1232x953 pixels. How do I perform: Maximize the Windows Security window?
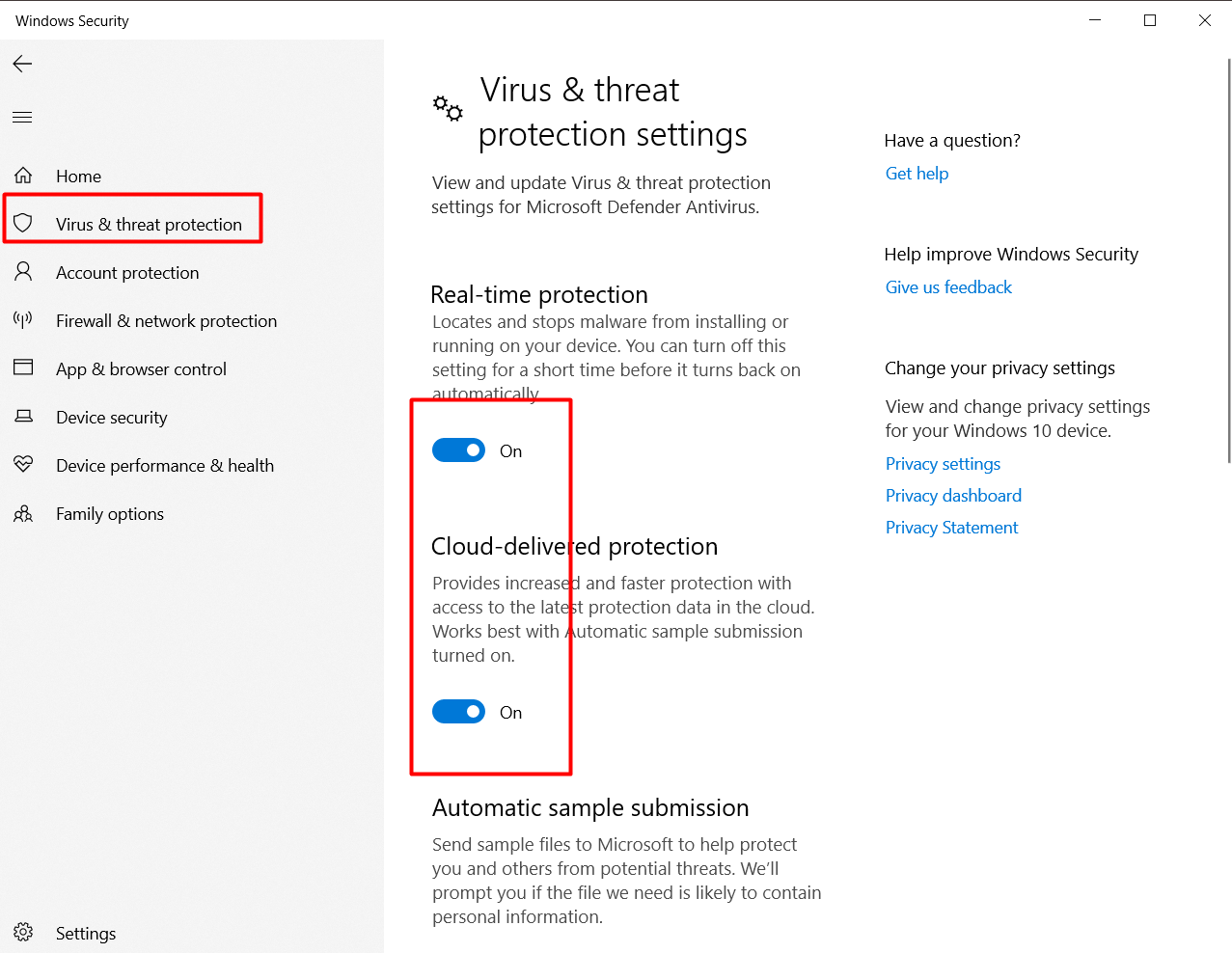(x=1150, y=20)
